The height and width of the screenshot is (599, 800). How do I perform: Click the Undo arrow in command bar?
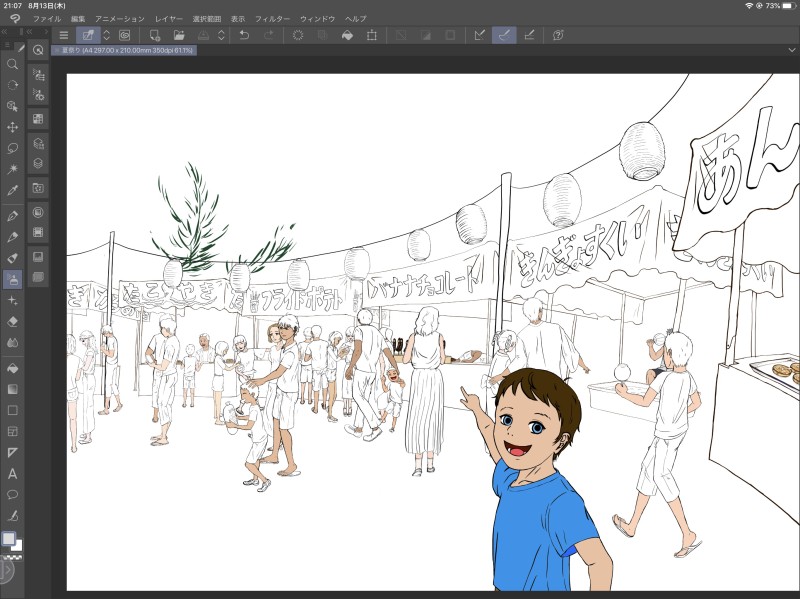(x=245, y=35)
